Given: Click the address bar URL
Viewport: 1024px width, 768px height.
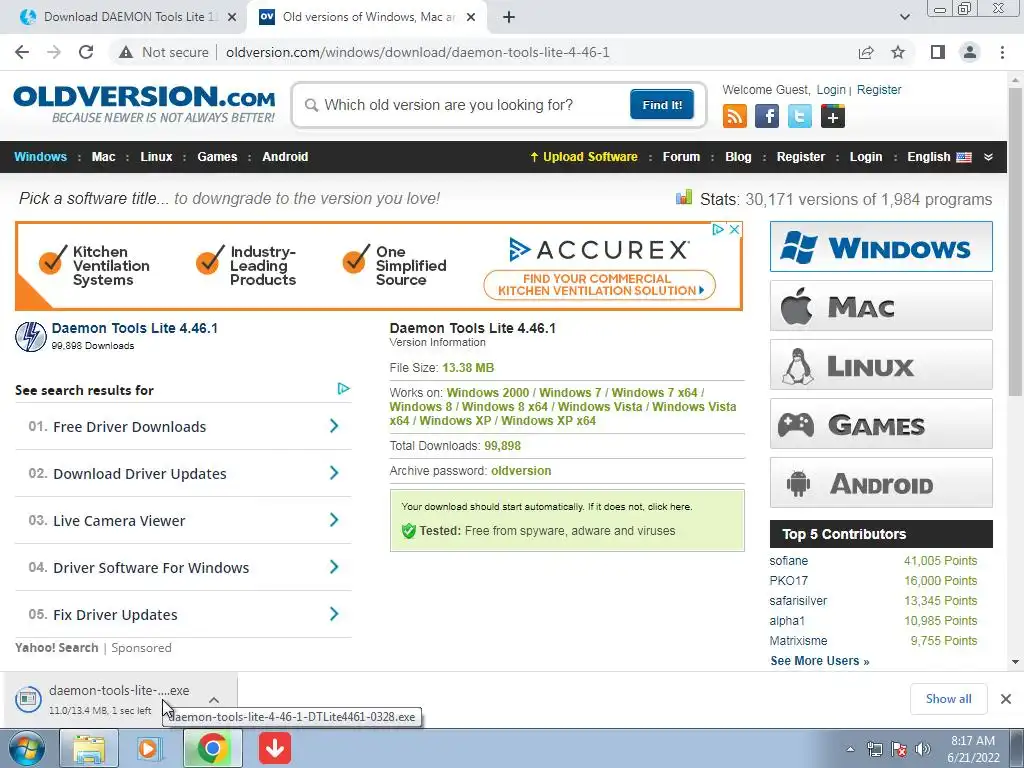Looking at the screenshot, I should (x=418, y=52).
